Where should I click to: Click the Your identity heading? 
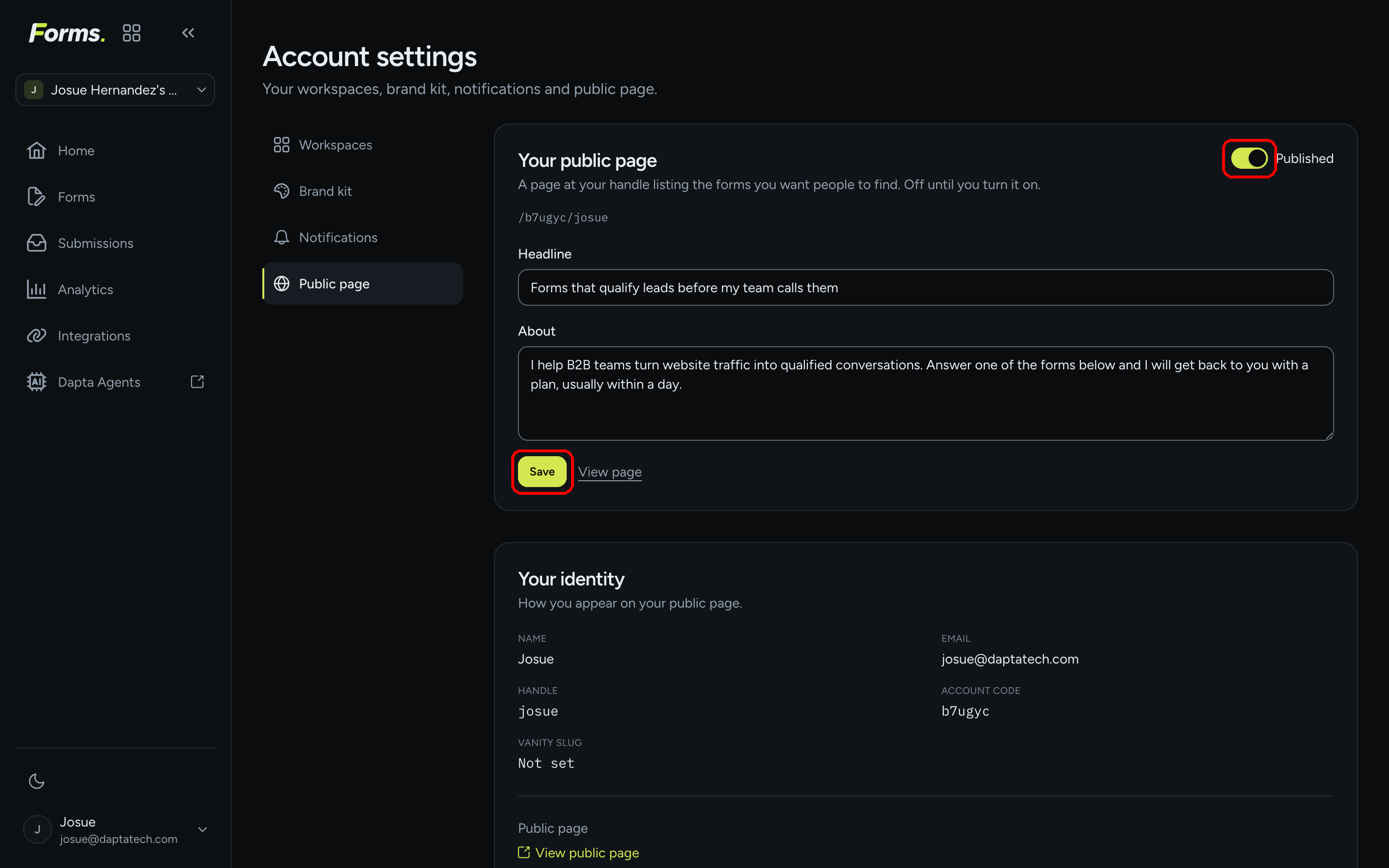click(571, 579)
